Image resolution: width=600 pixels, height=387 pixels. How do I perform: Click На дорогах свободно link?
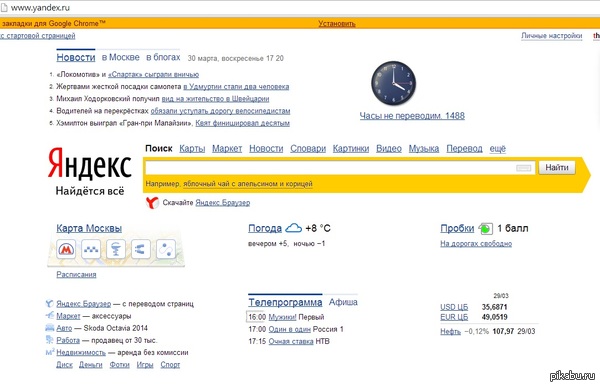click(476, 243)
